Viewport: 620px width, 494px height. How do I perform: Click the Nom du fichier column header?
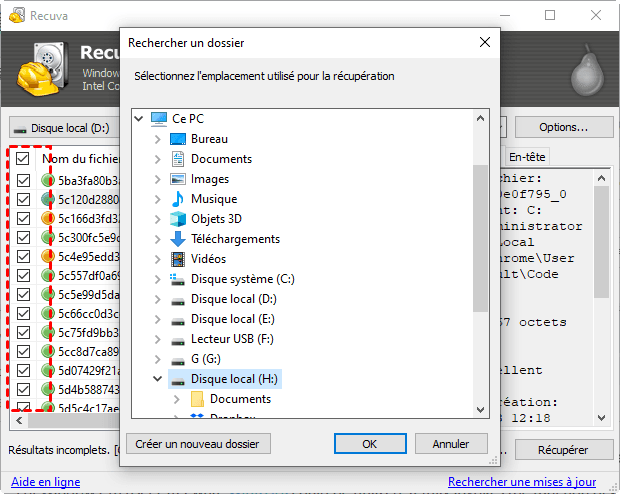80,159
